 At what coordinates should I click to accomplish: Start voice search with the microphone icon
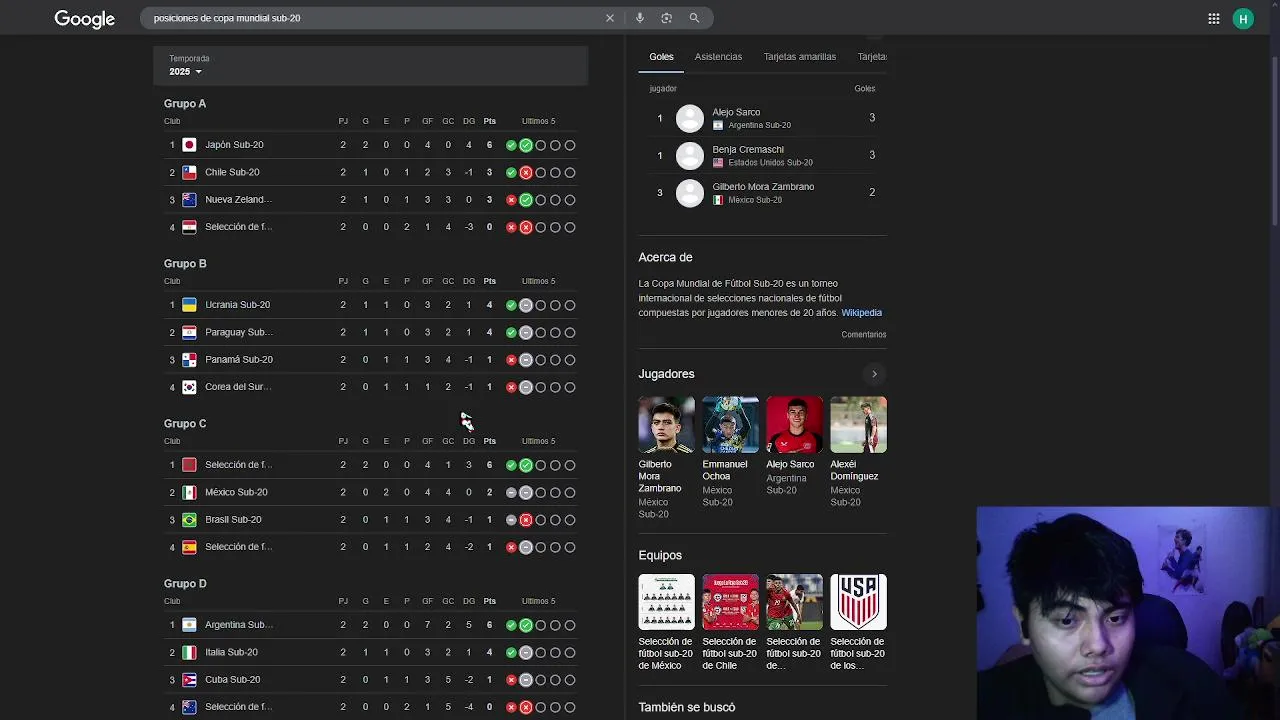(x=640, y=18)
